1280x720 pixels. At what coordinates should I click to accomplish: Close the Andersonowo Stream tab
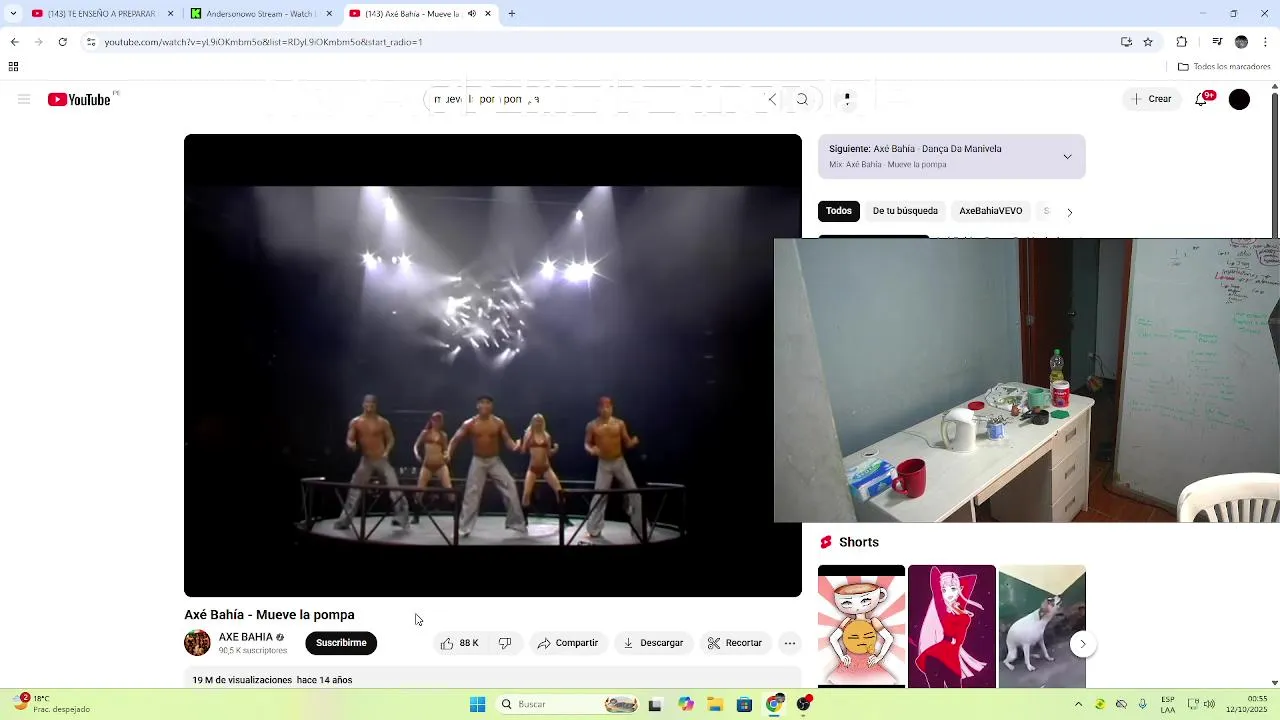pyautogui.click(x=330, y=14)
